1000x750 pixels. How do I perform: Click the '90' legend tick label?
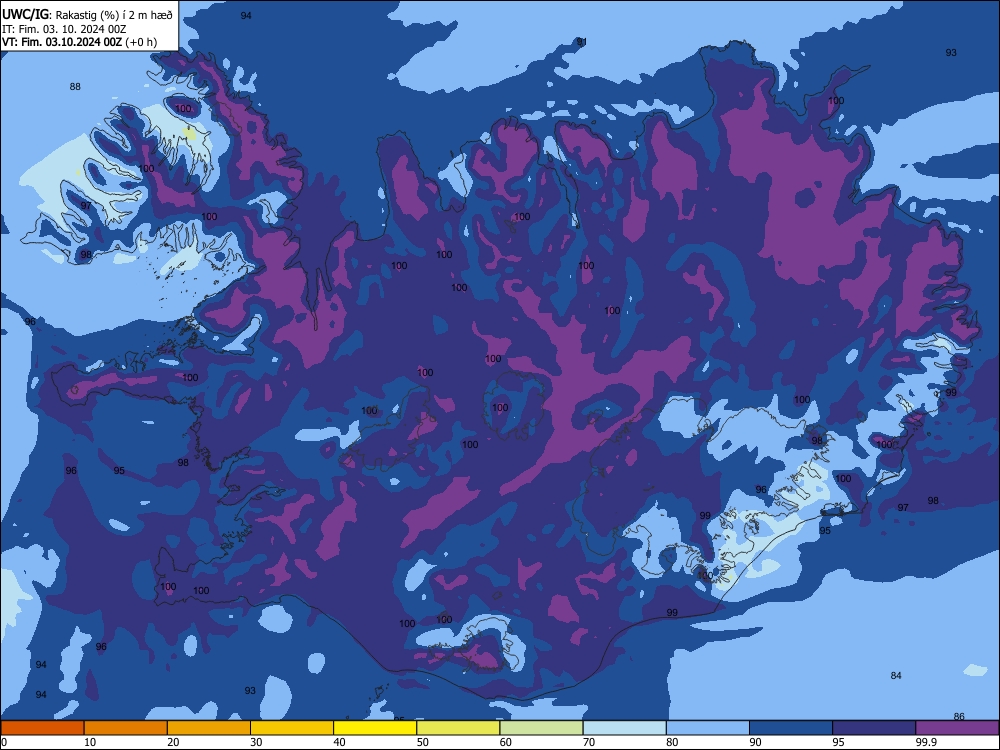click(x=755, y=742)
